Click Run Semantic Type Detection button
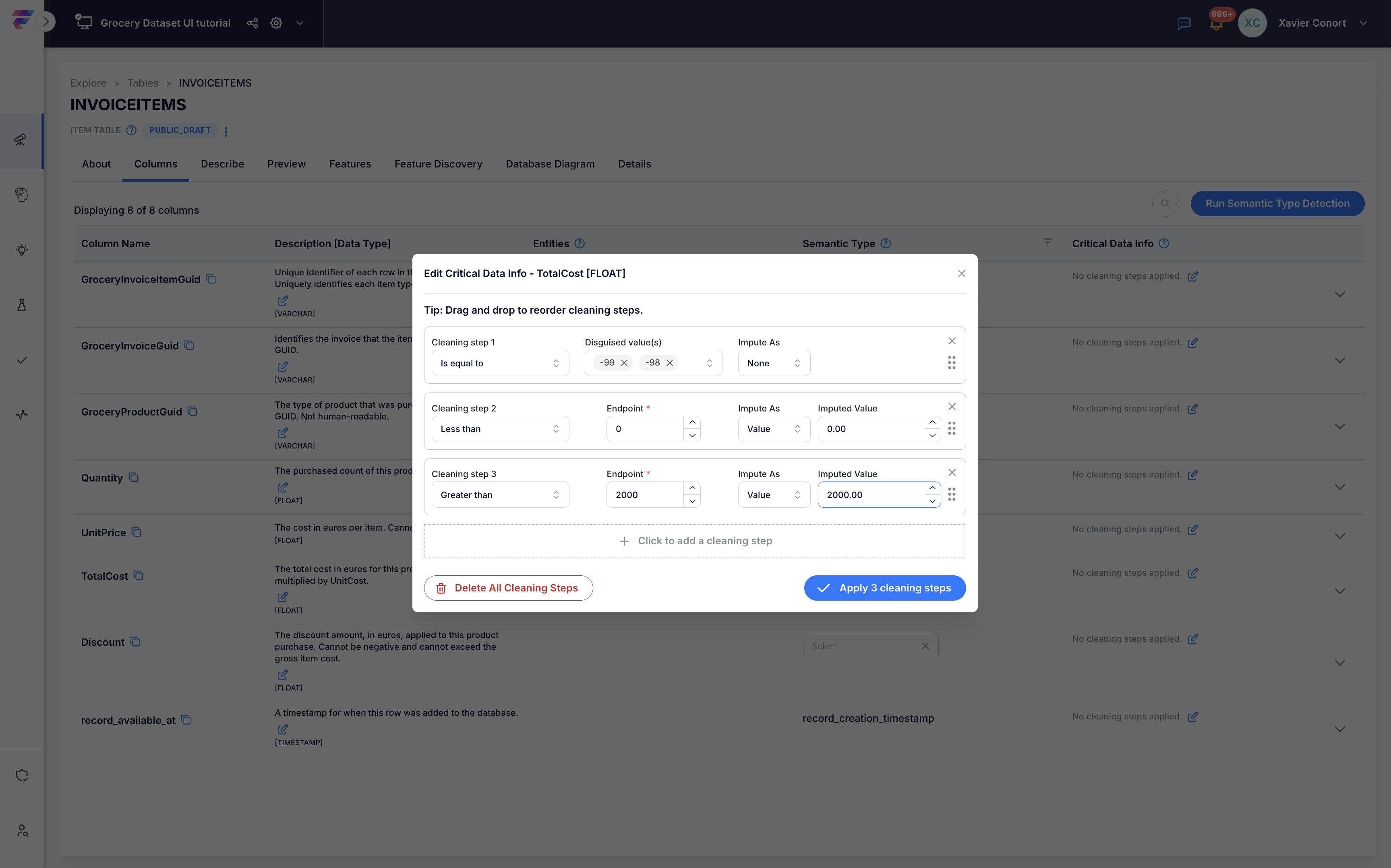 pos(1277,204)
